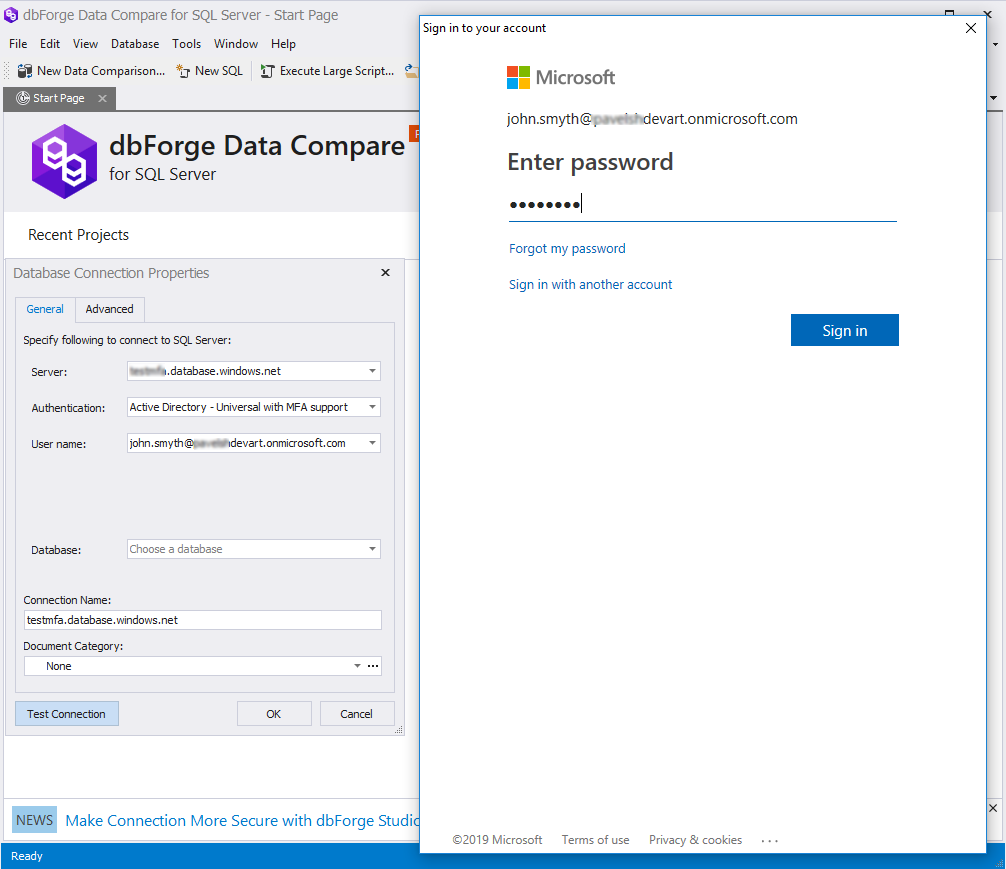Screen dimensions: 1006x869
Task: Click the scrollbar down arrow on the right
Action: click(993, 99)
